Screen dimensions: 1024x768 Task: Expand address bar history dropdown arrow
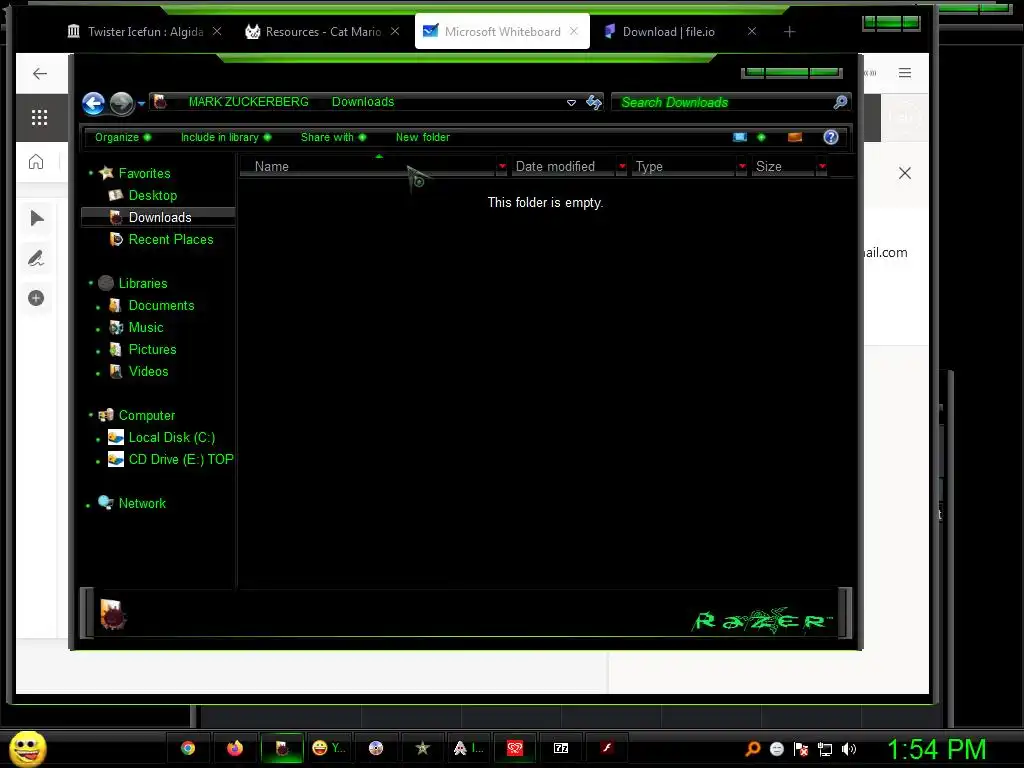point(571,103)
